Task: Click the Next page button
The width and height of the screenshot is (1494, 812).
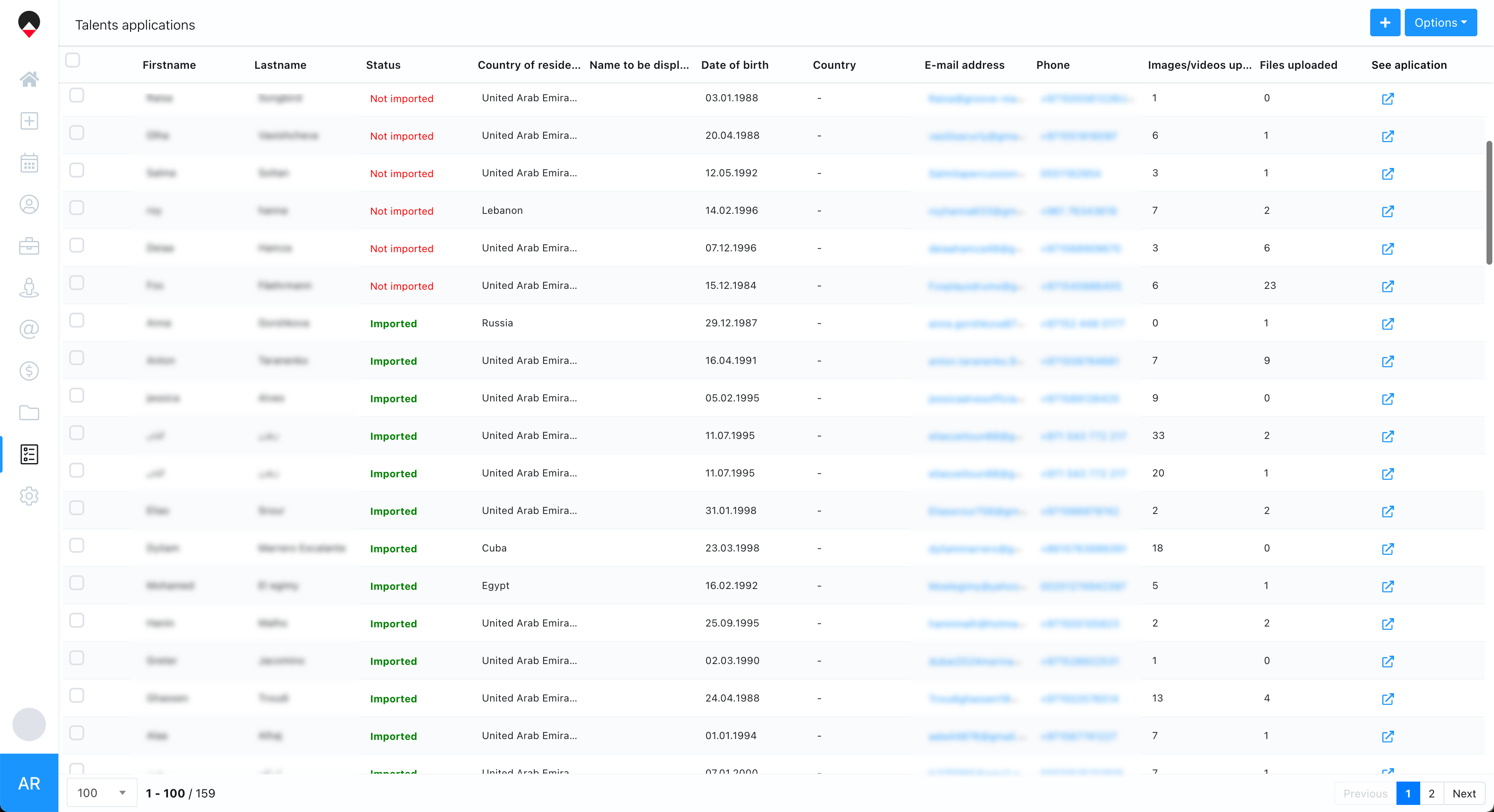Action: [x=1464, y=793]
